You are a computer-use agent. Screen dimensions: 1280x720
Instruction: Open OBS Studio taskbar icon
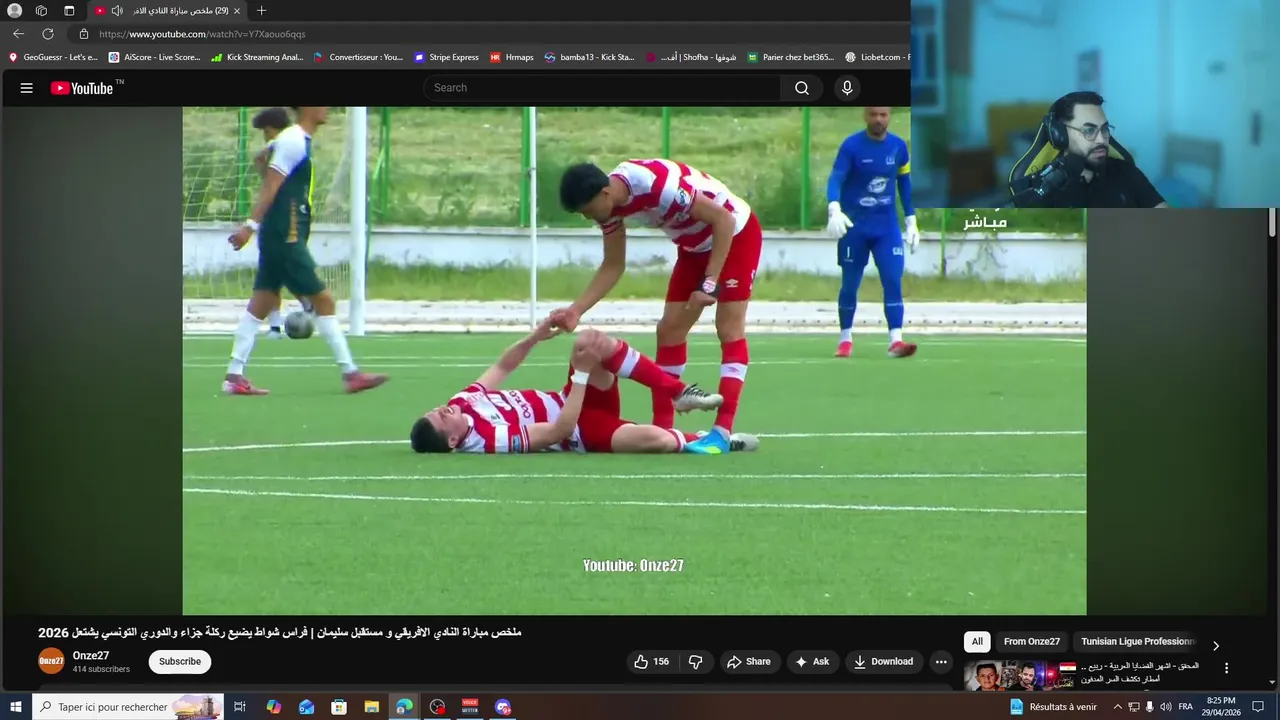click(437, 707)
